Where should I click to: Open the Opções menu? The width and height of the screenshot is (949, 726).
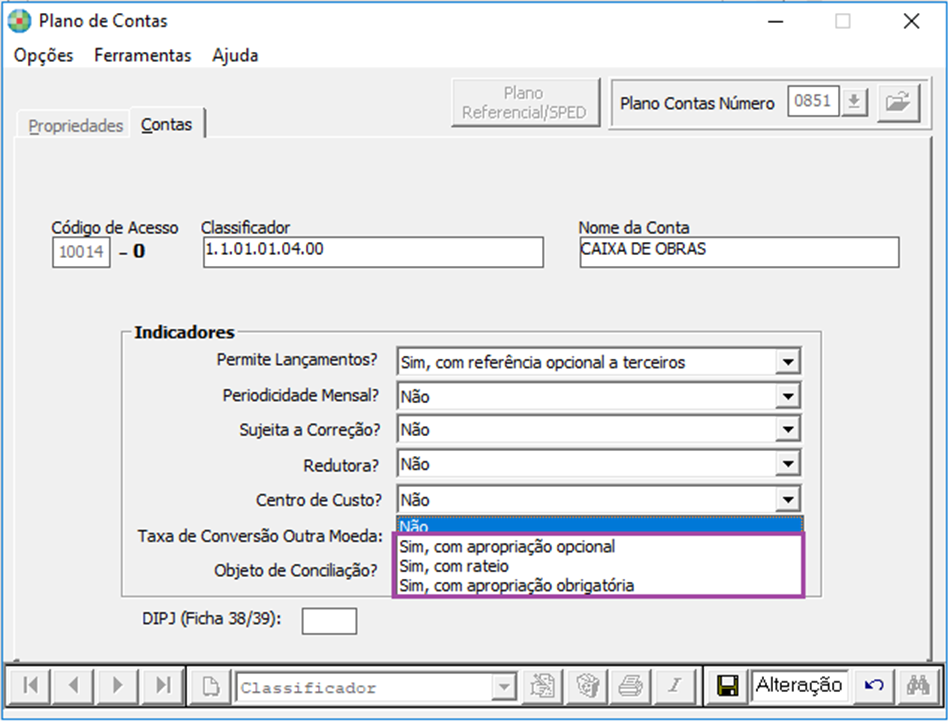click(x=44, y=55)
